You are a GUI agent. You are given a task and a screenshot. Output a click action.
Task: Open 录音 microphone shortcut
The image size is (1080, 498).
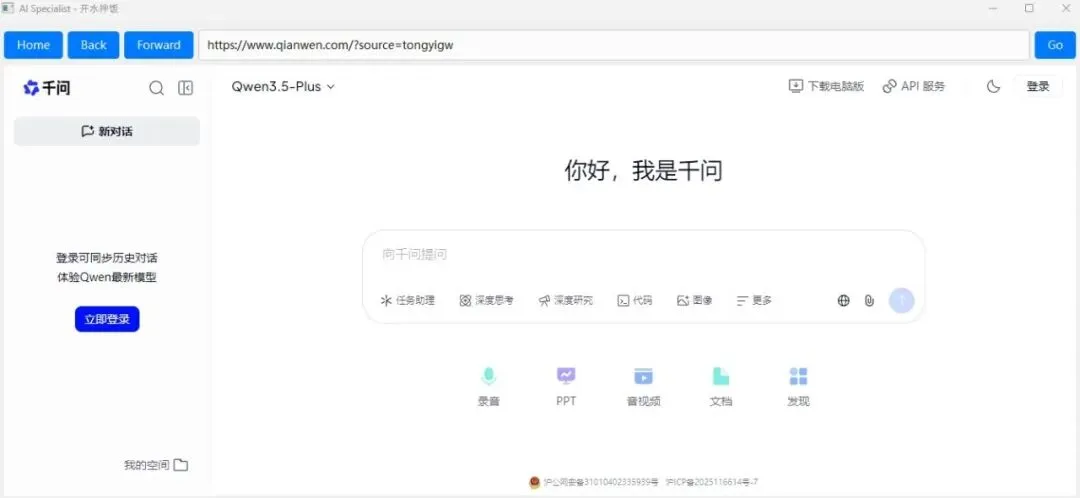(488, 386)
